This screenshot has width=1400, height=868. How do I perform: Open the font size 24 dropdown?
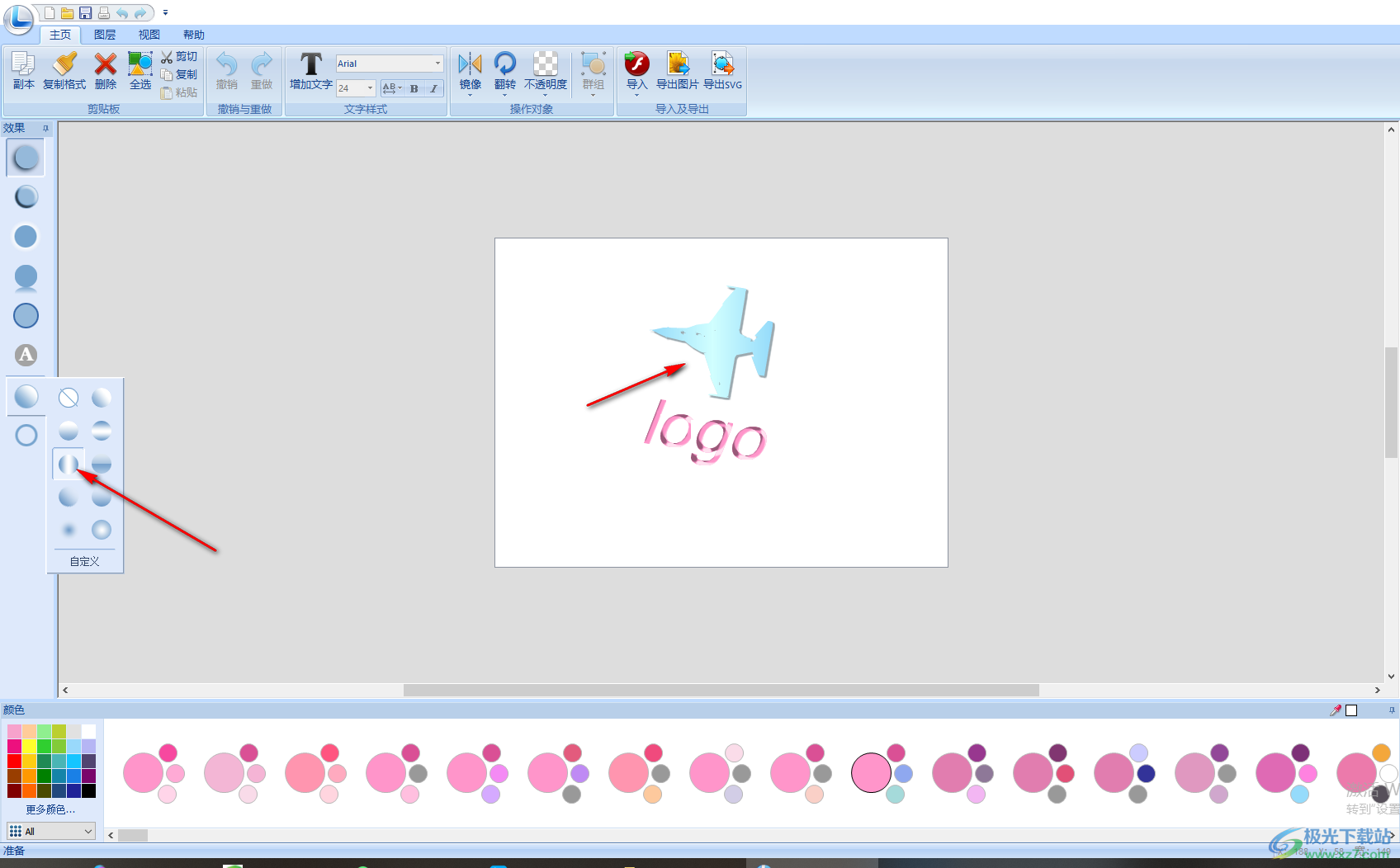369,88
